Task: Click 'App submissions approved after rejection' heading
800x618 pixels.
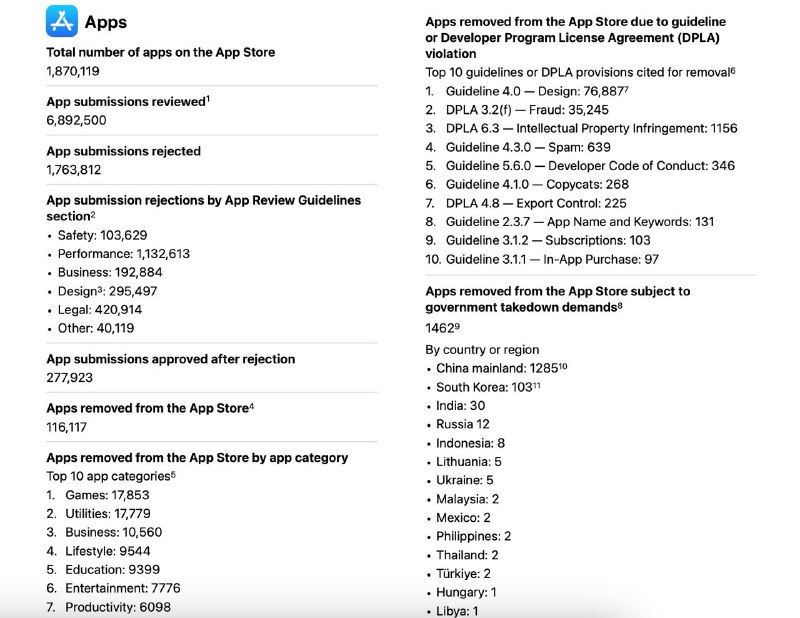Action: pyautogui.click(x=171, y=359)
